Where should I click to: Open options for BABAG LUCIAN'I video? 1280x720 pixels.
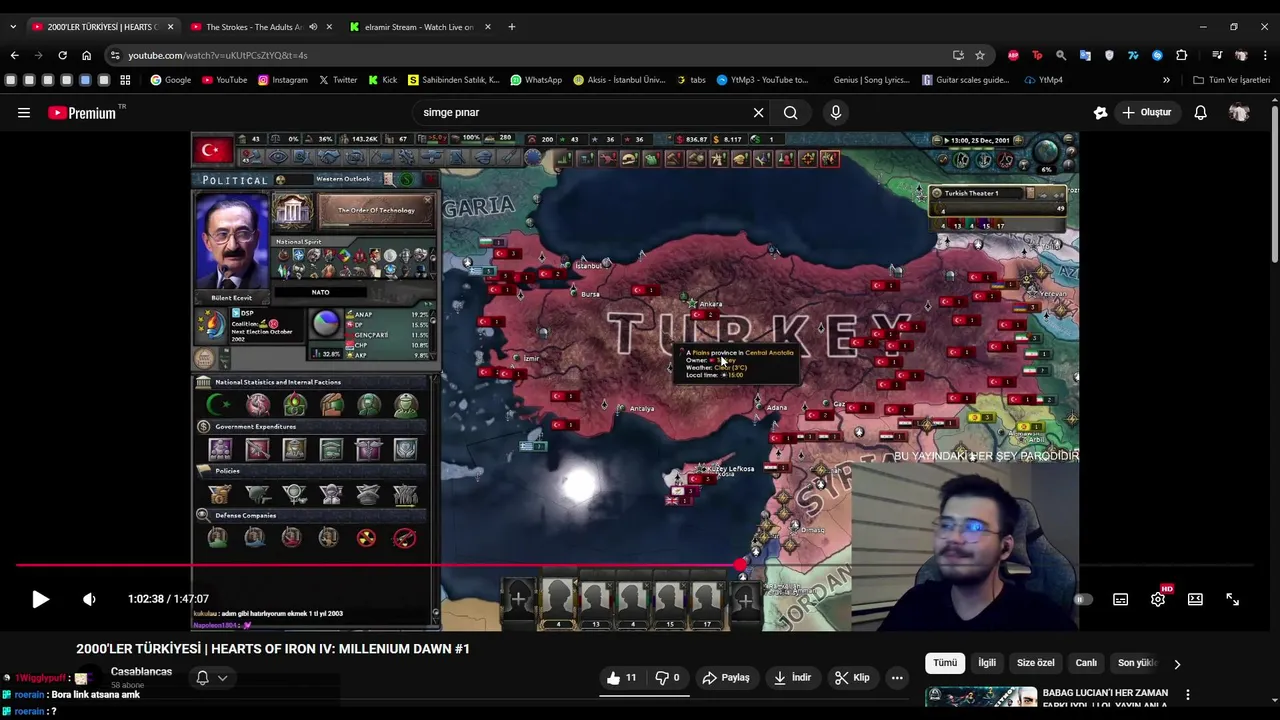coord(1188,694)
